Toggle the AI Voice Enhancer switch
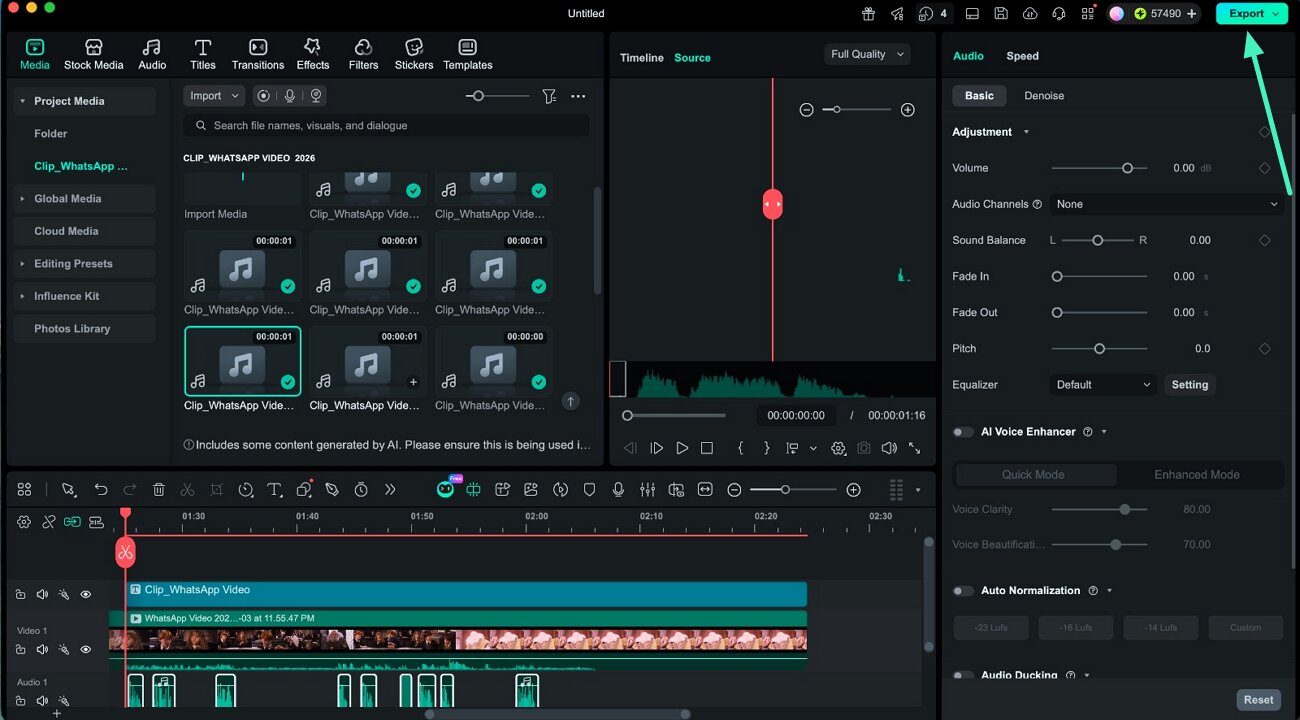Viewport: 1300px width, 720px height. tap(963, 432)
